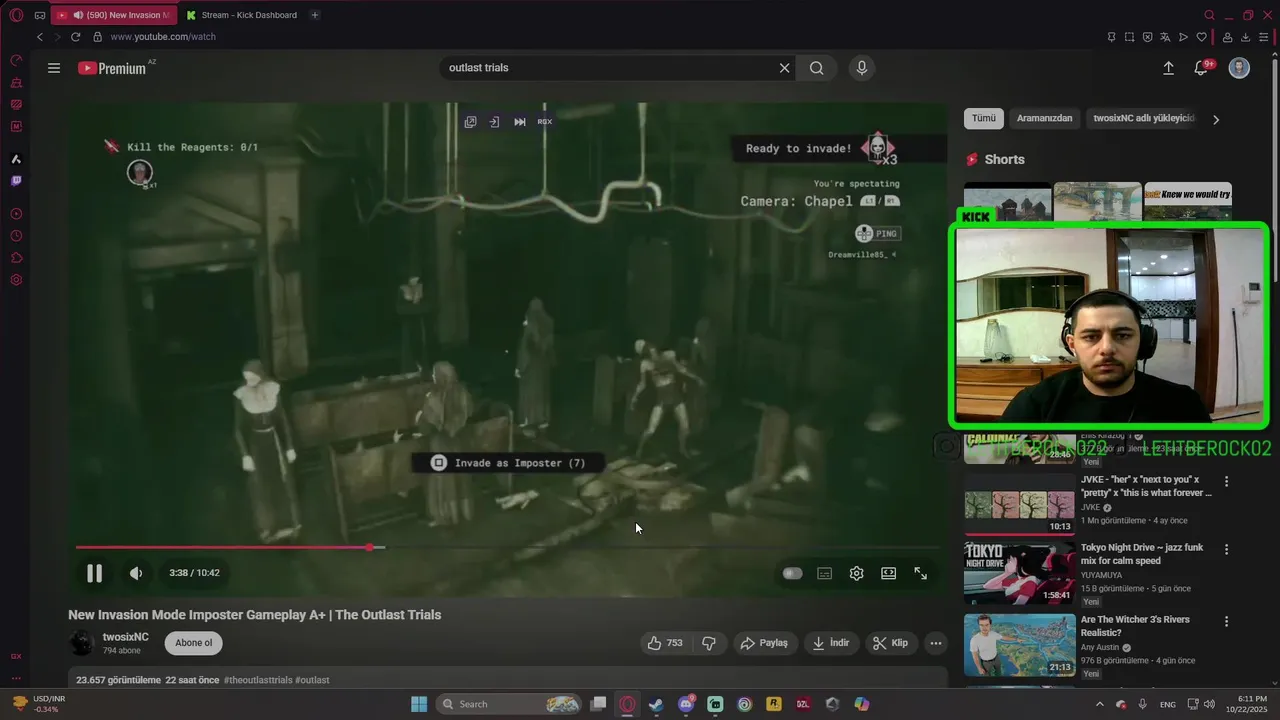
Task: Open the options menu for the JVKE video
Action: click(x=1227, y=481)
